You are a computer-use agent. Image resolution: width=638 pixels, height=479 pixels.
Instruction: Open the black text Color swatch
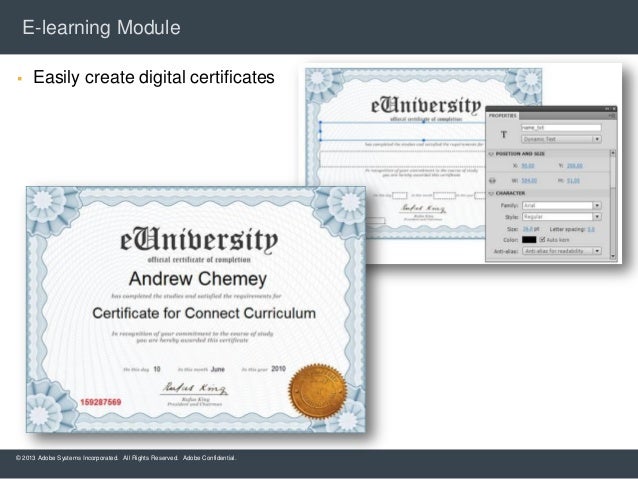tap(529, 240)
